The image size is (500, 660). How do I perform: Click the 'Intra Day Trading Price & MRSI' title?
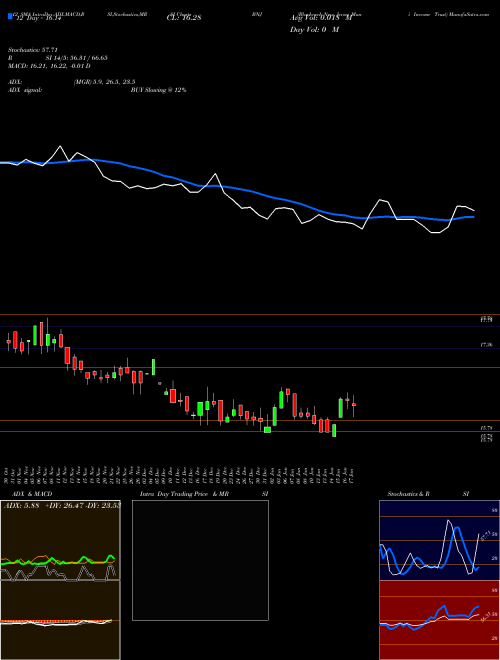[x=204, y=494]
